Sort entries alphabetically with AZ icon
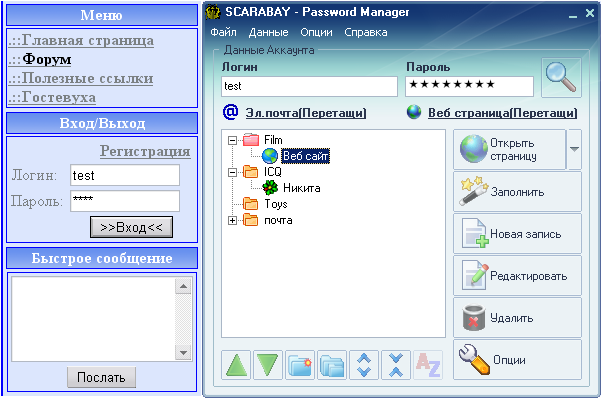This screenshot has width=601, height=398. tap(428, 365)
